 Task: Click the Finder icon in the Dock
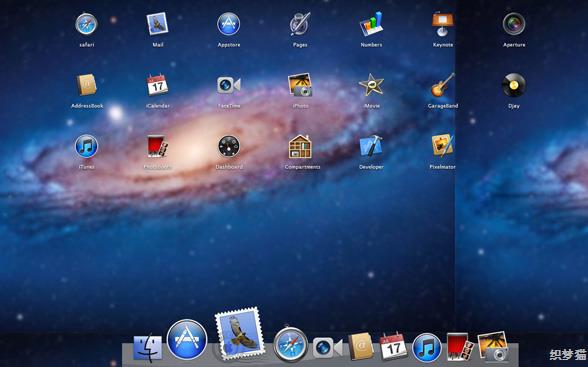tap(148, 348)
